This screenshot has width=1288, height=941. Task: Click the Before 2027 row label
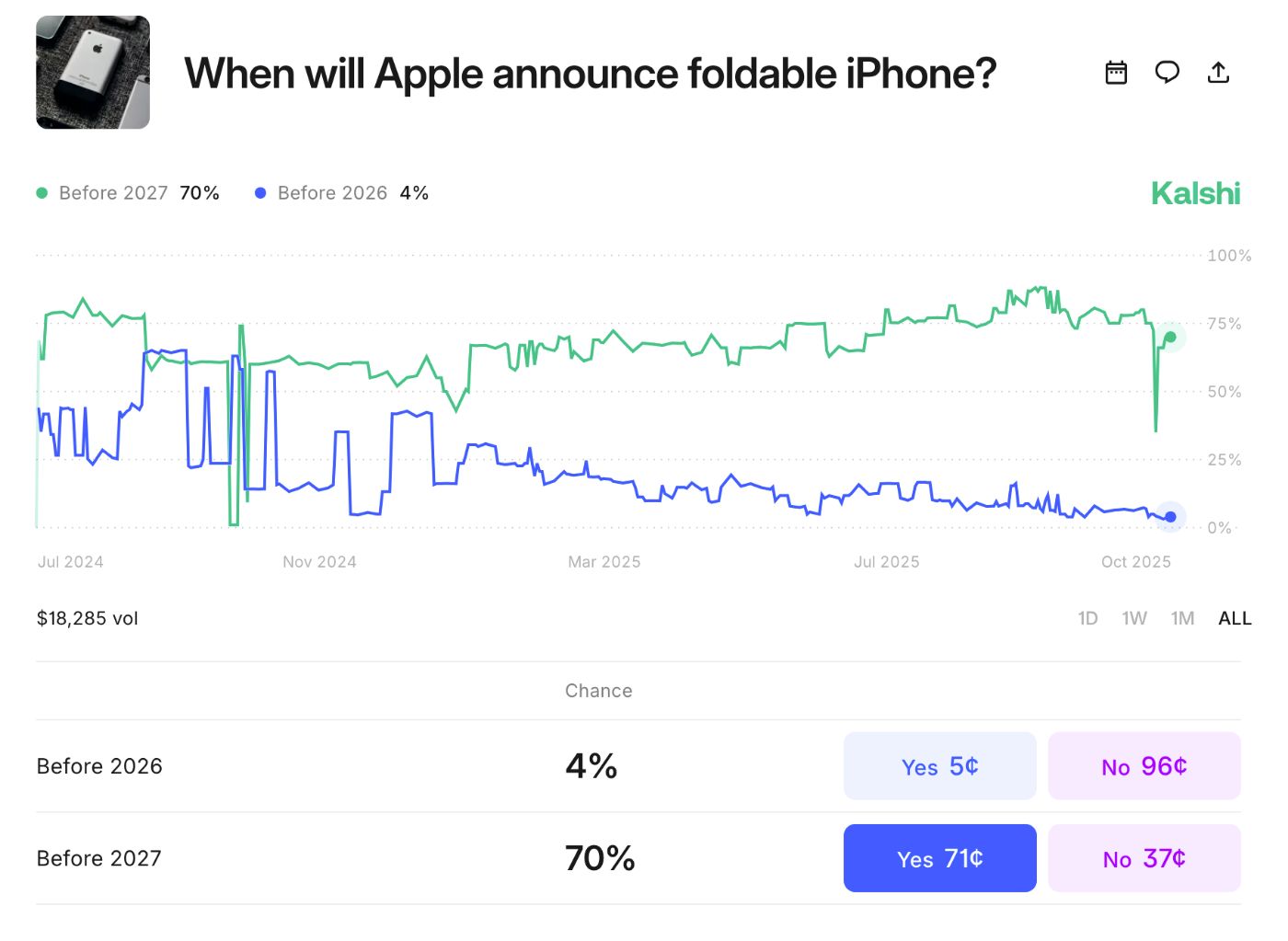pos(99,858)
